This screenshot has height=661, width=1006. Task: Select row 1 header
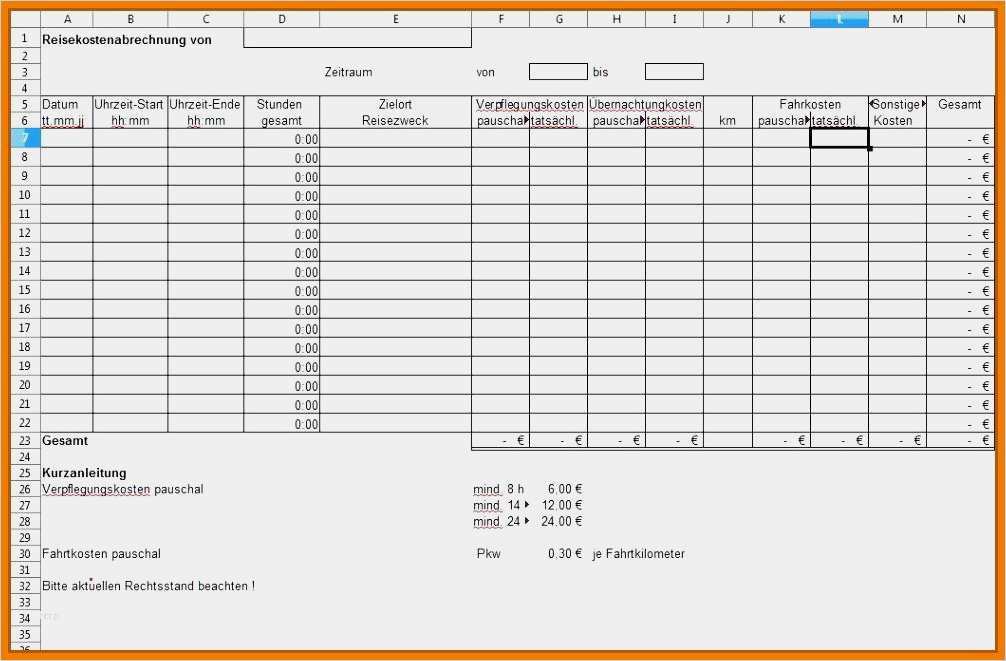pos(25,39)
